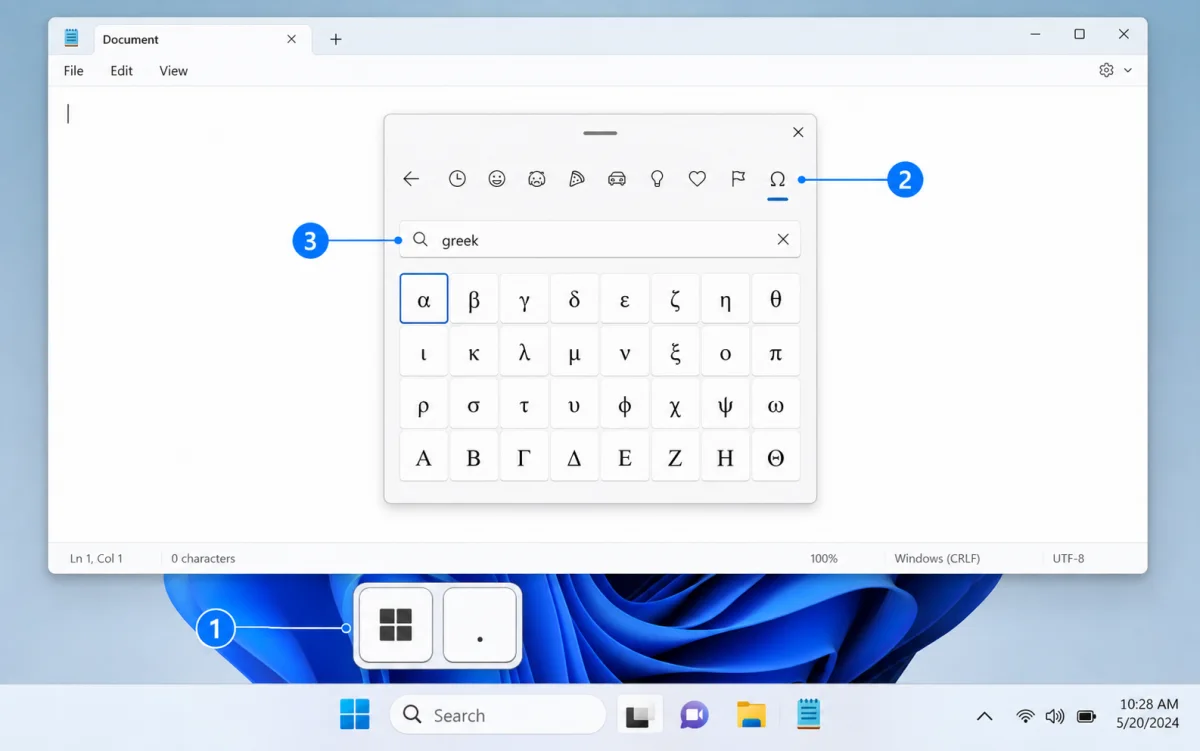
Task: Insert lowercase chi χ
Action: [x=675, y=405]
